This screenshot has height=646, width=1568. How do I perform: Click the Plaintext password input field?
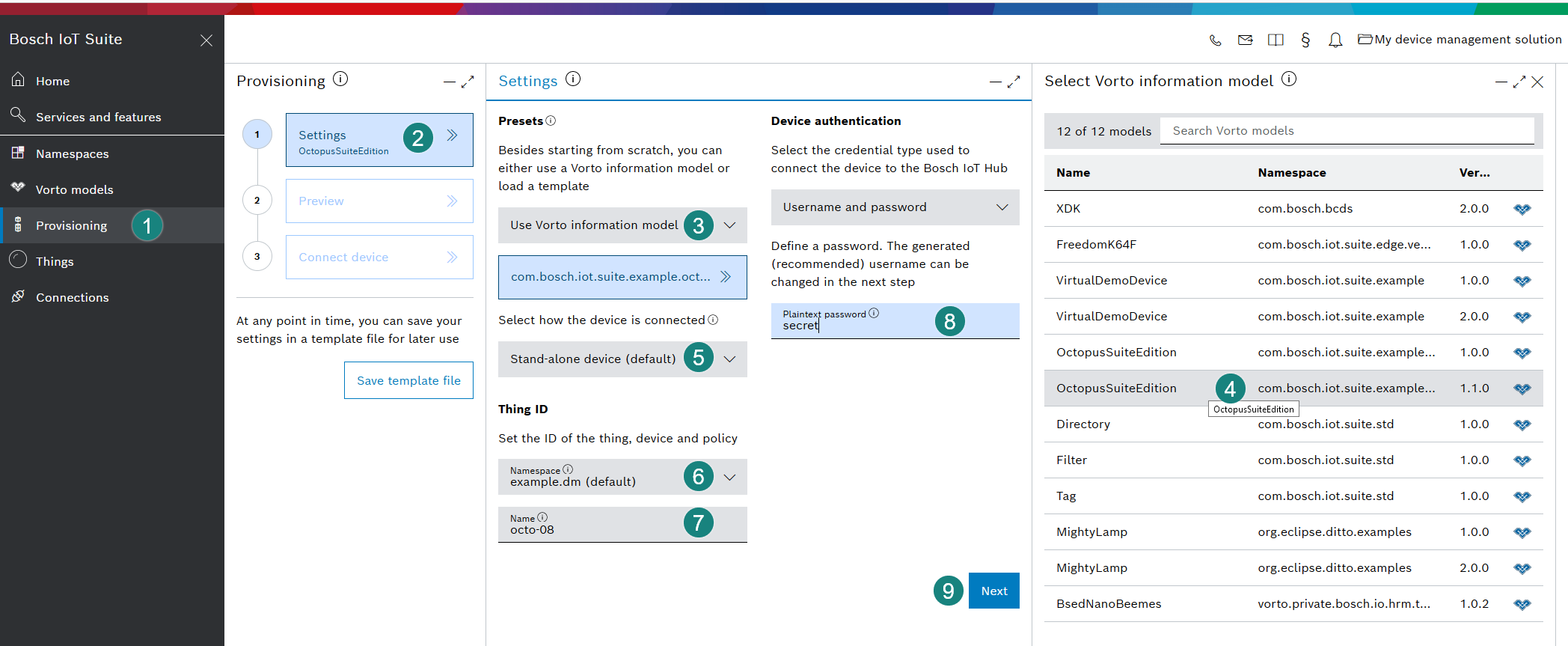[x=895, y=321]
